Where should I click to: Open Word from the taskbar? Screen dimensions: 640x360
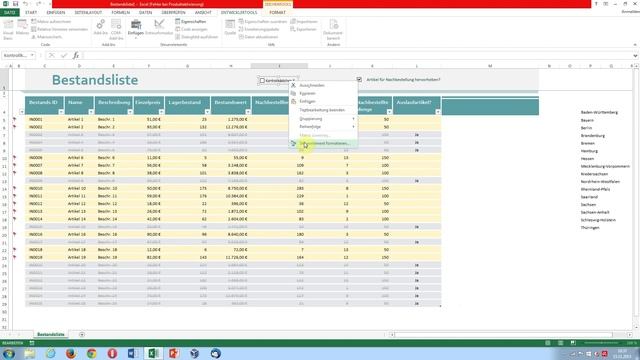(x=133, y=353)
